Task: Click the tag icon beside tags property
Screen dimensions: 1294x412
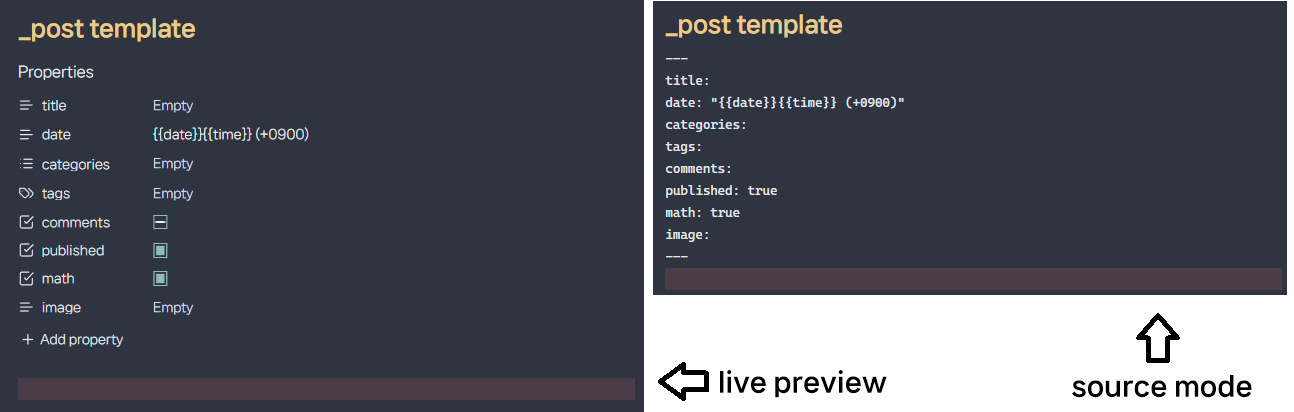Action: coord(27,193)
